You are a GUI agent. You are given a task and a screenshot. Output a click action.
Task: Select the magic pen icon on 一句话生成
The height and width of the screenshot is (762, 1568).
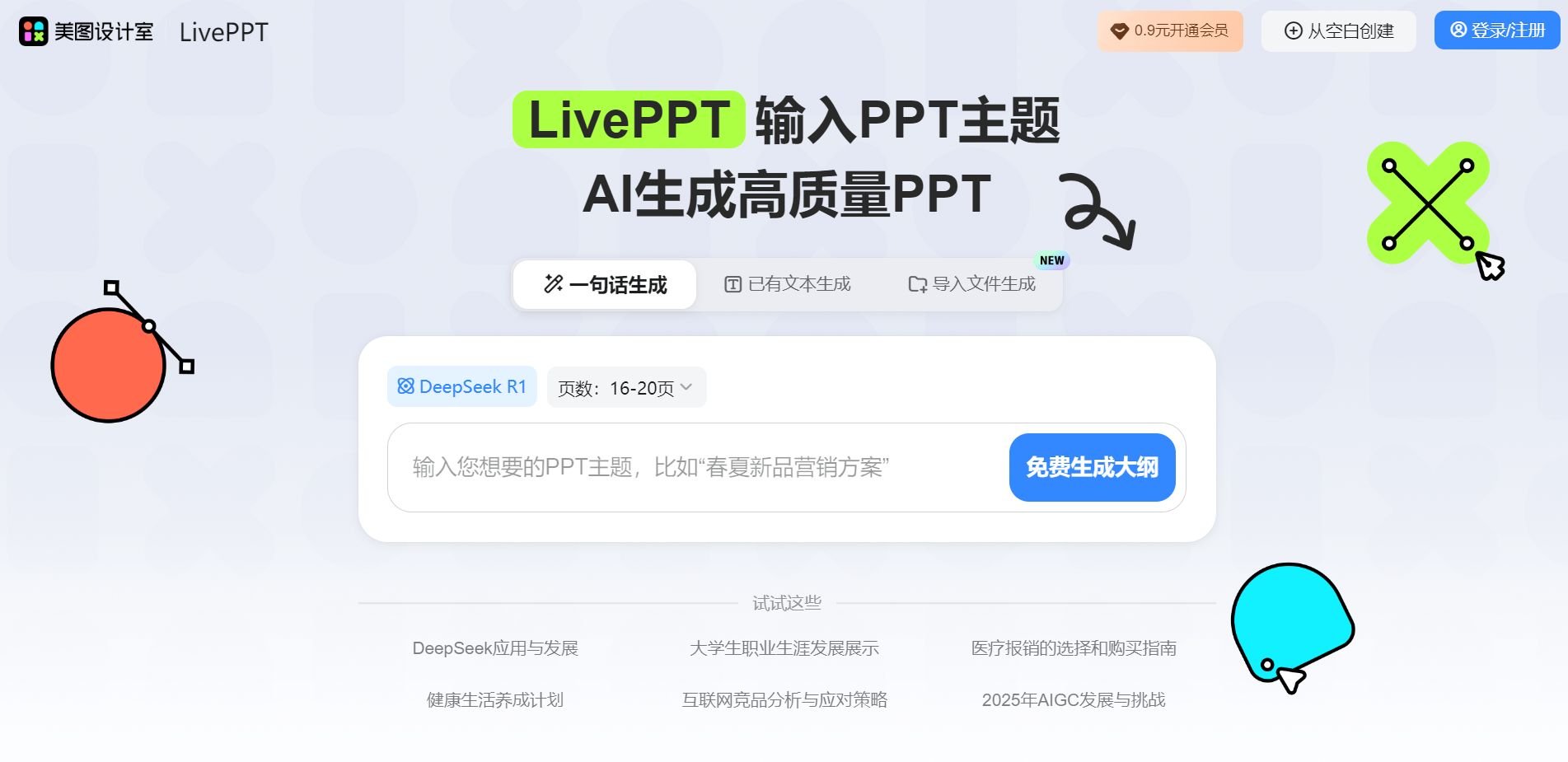coord(552,284)
